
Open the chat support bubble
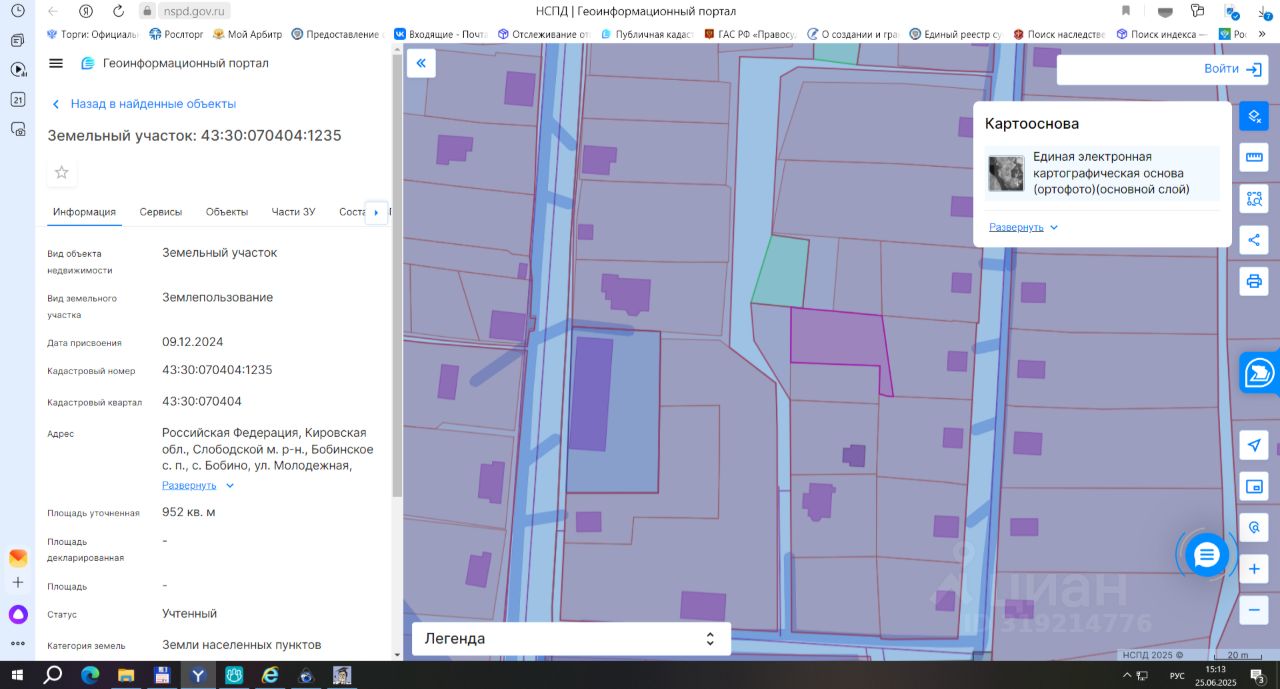click(1207, 554)
